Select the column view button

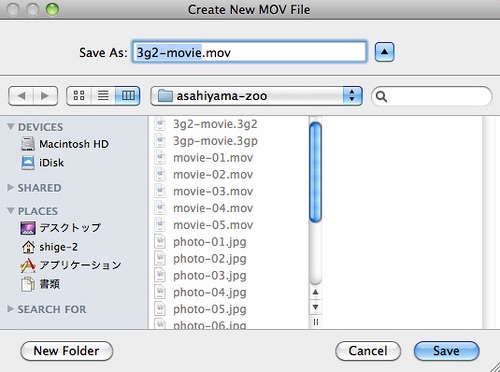127,96
